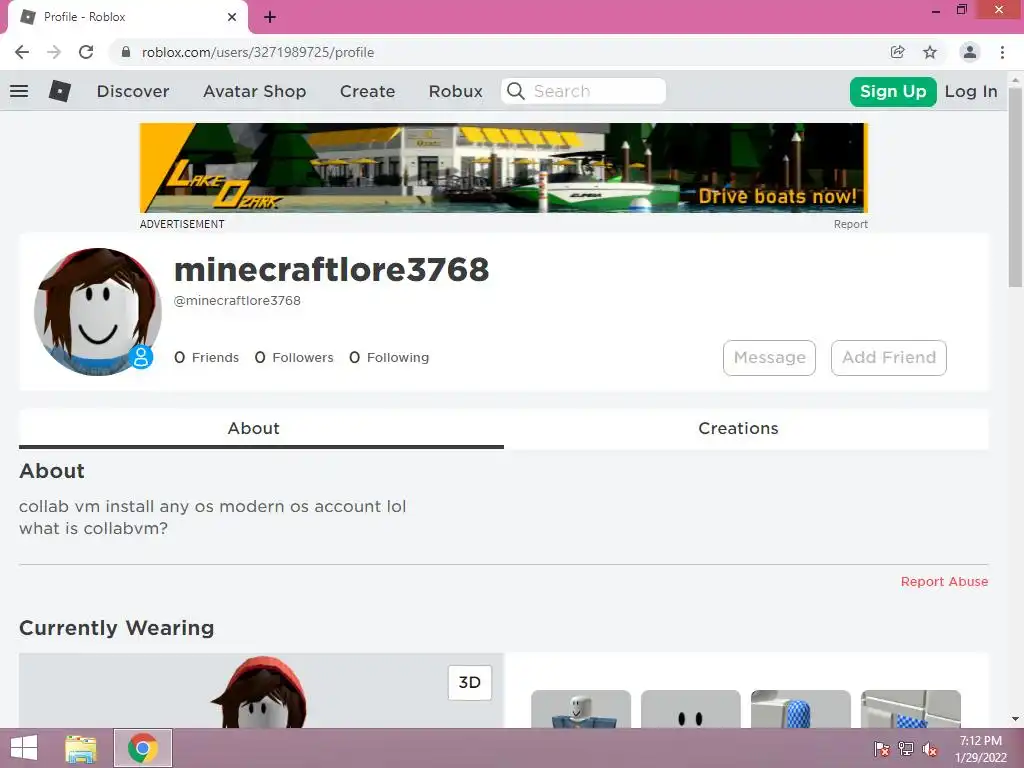Click the Chrome taskbar icon
Image resolution: width=1024 pixels, height=768 pixels.
coord(143,748)
